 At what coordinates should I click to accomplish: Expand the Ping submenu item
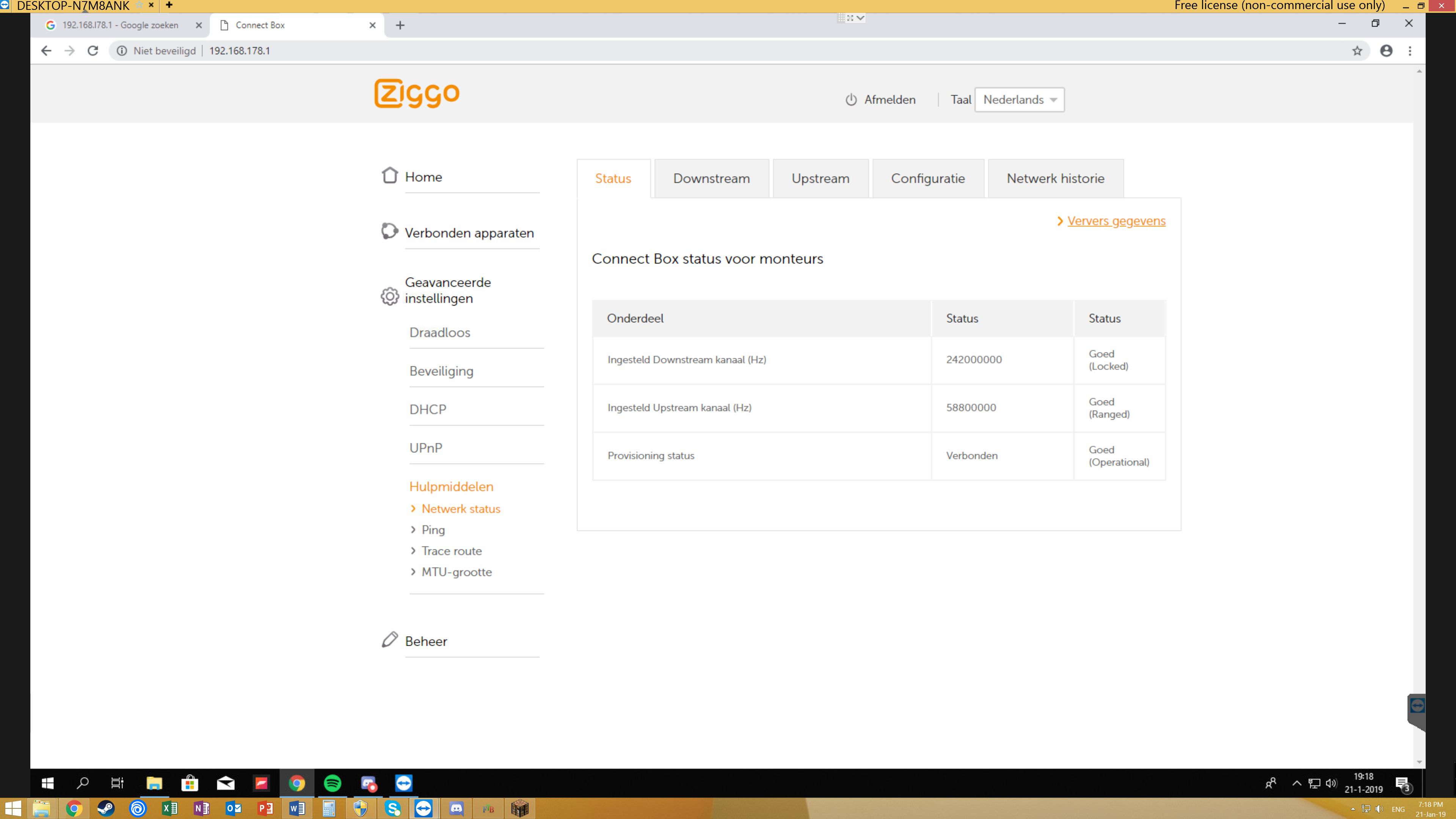pos(433,530)
